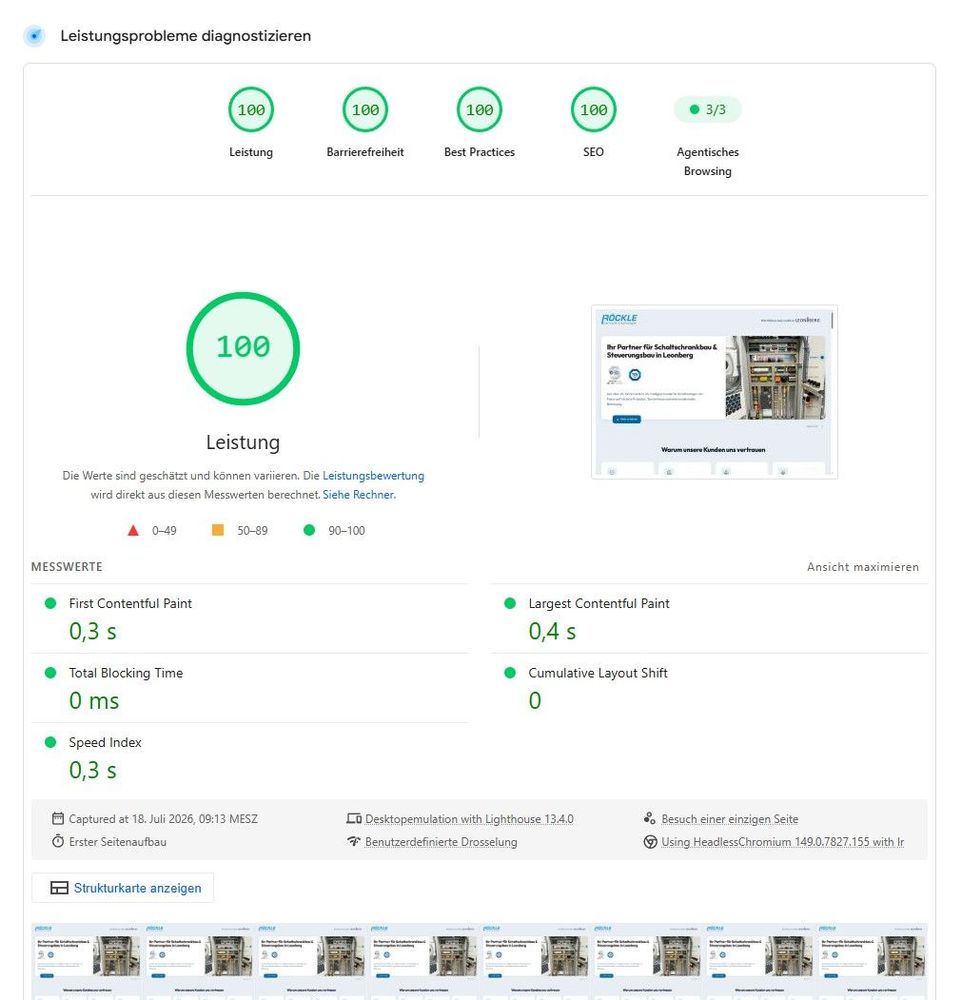Click the Erster Seitenaufbau text
This screenshot has width=962, height=1000.
click(117, 842)
